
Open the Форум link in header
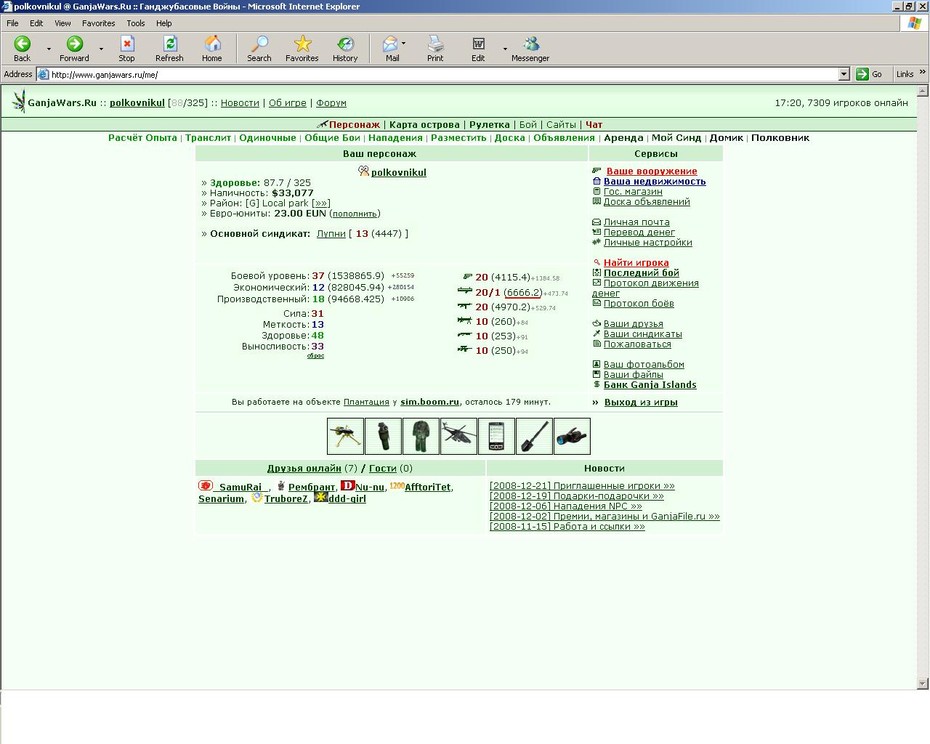tap(331, 103)
